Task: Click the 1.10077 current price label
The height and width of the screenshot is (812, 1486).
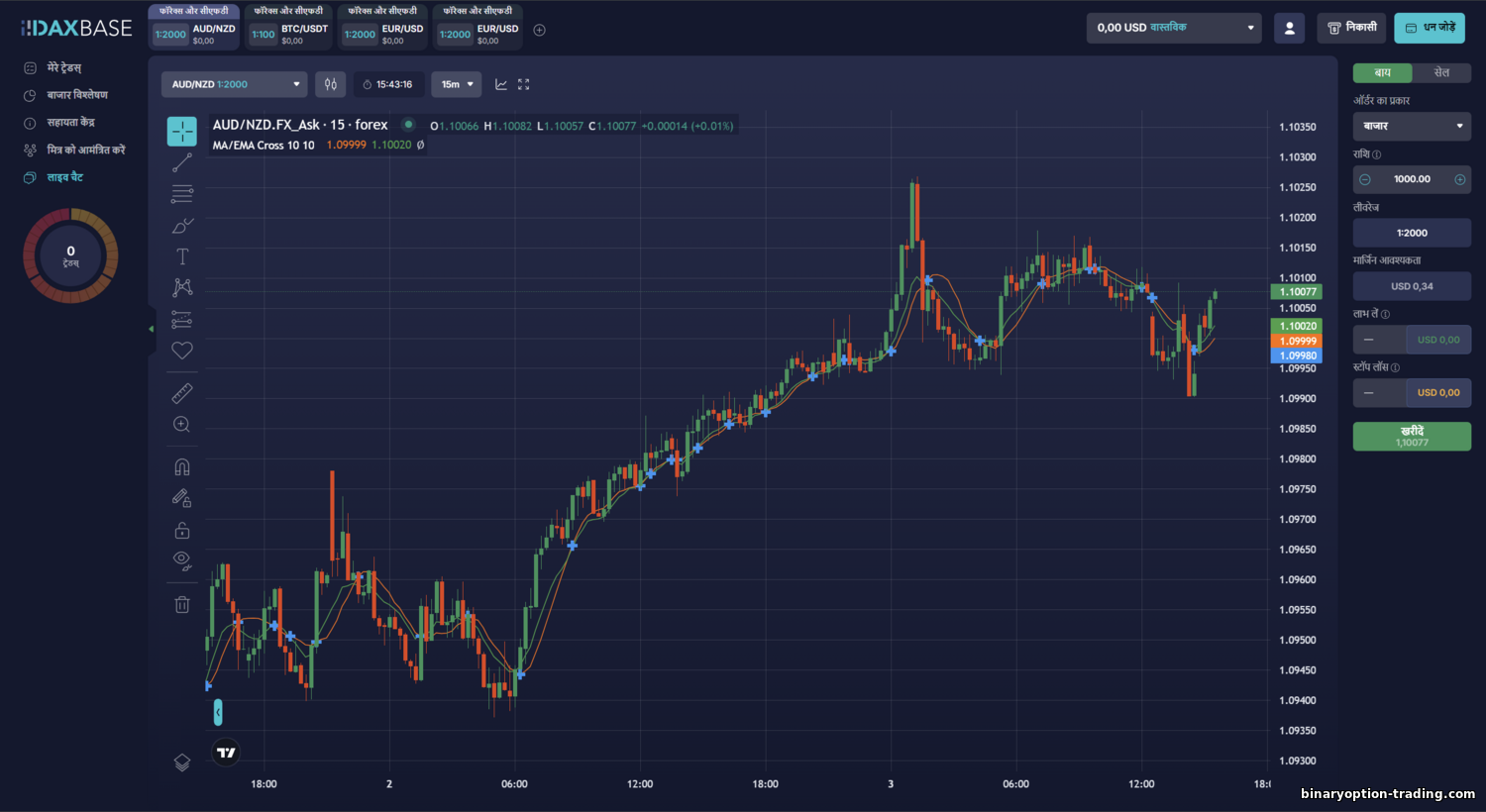Action: click(1296, 292)
